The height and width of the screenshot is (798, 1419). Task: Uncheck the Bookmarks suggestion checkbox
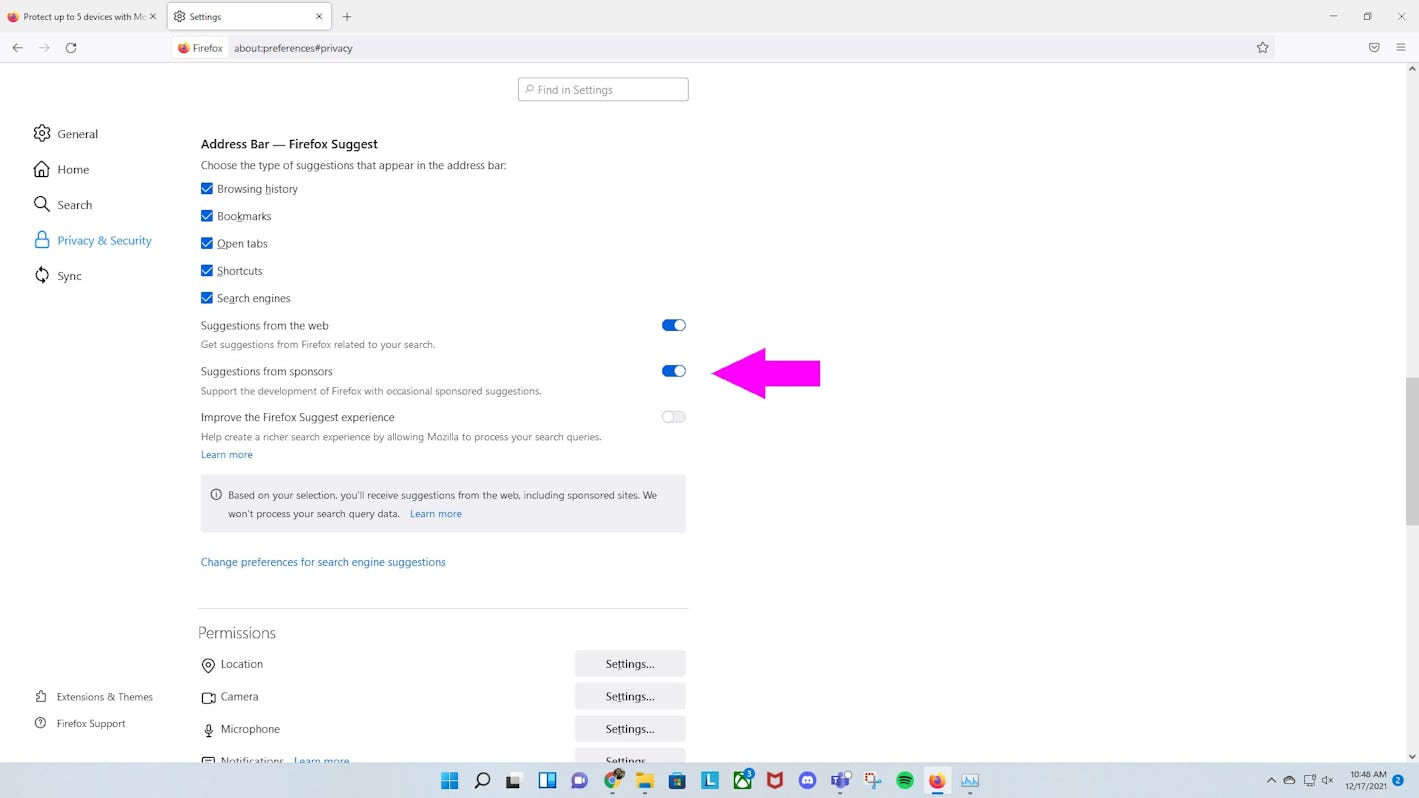[x=206, y=215]
